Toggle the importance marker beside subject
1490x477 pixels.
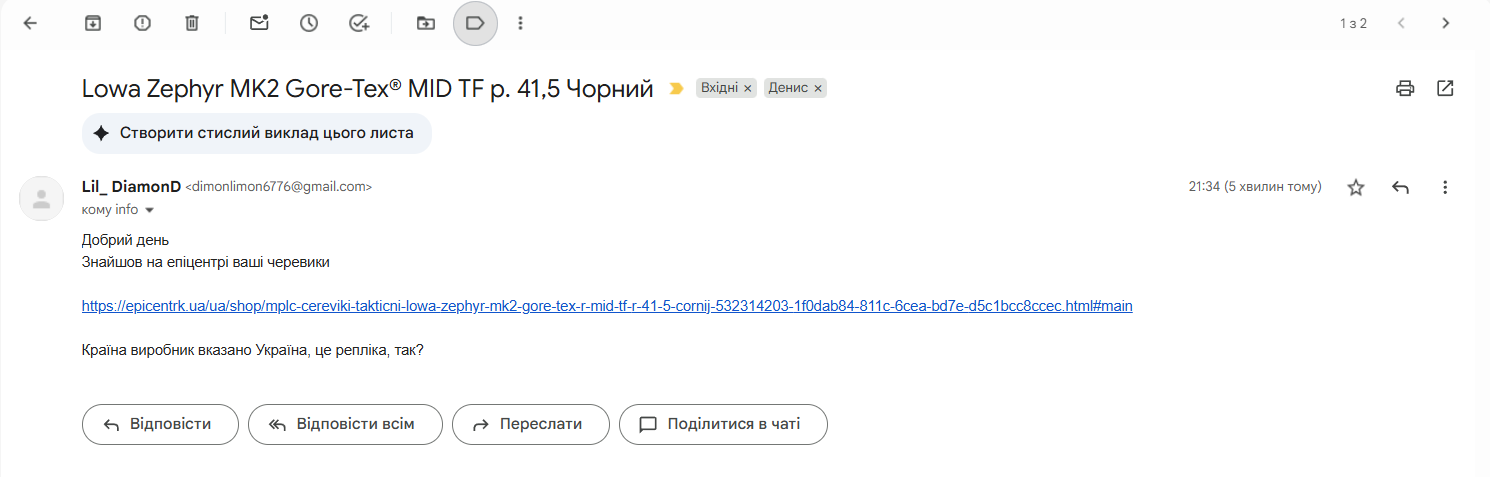(676, 89)
